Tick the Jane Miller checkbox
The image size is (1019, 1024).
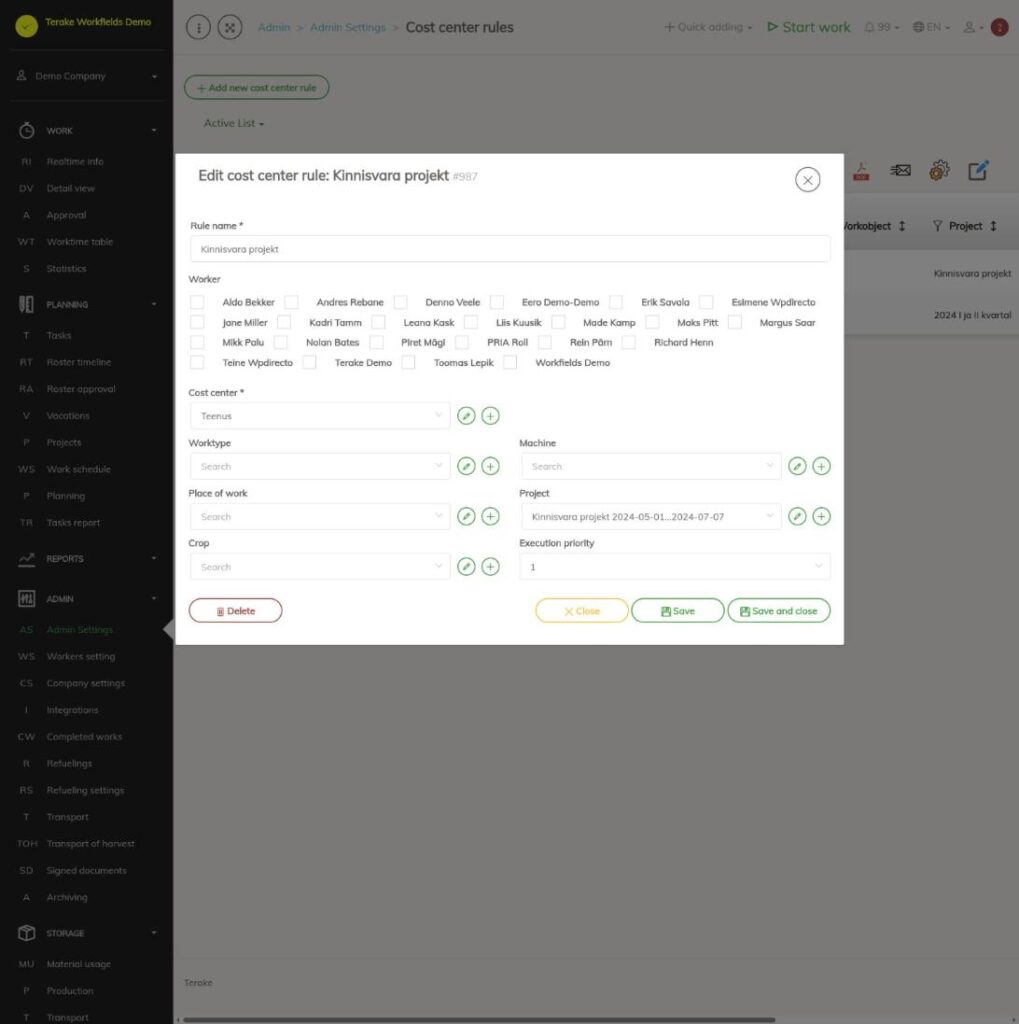(x=197, y=322)
